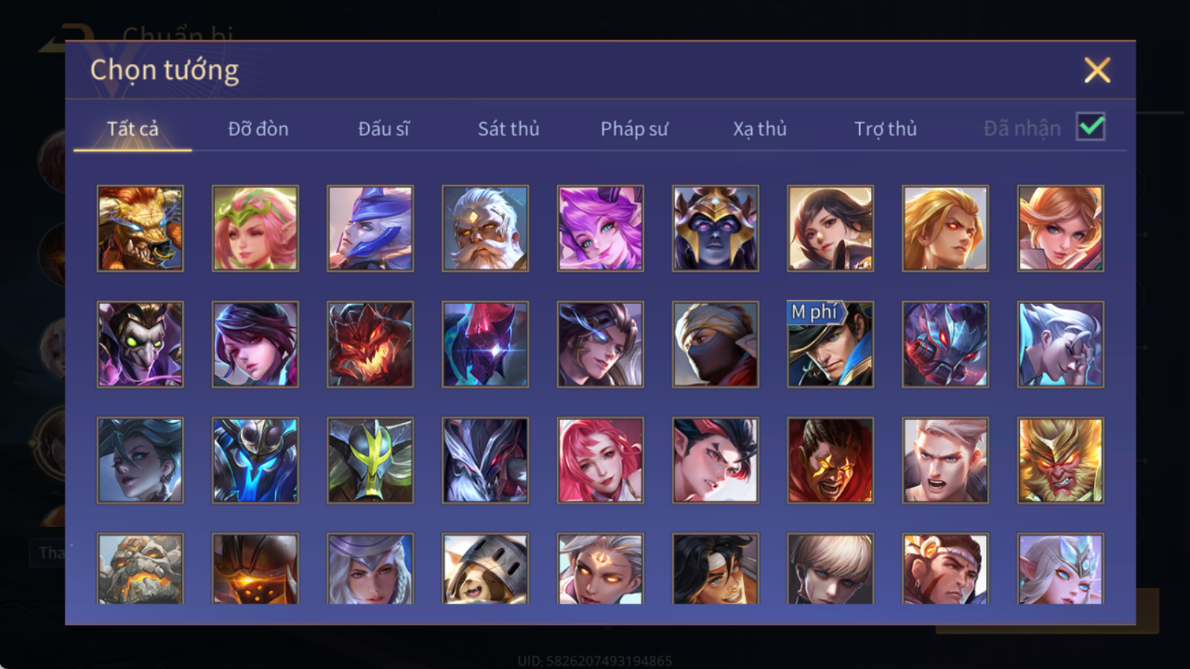Select the Tất cả tab

click(133, 129)
